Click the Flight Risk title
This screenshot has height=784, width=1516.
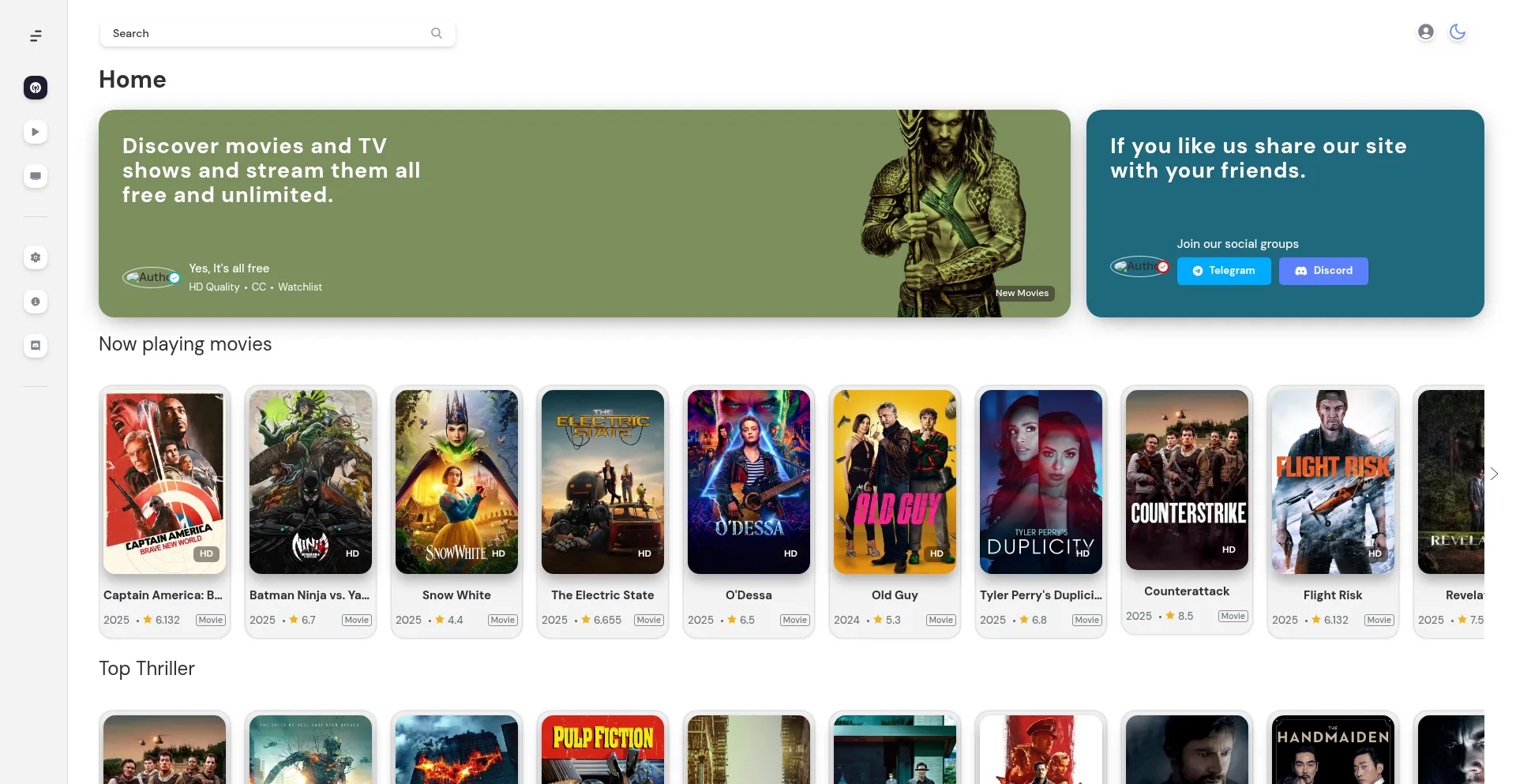pyautogui.click(x=1333, y=595)
